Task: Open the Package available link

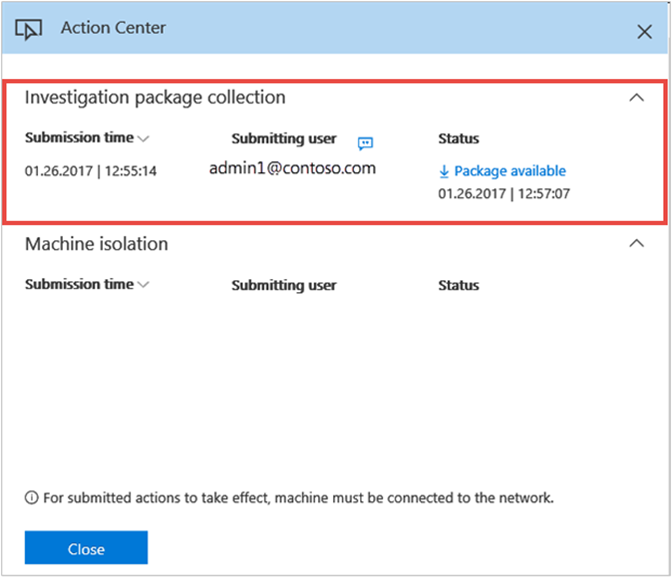Action: pyautogui.click(x=509, y=171)
